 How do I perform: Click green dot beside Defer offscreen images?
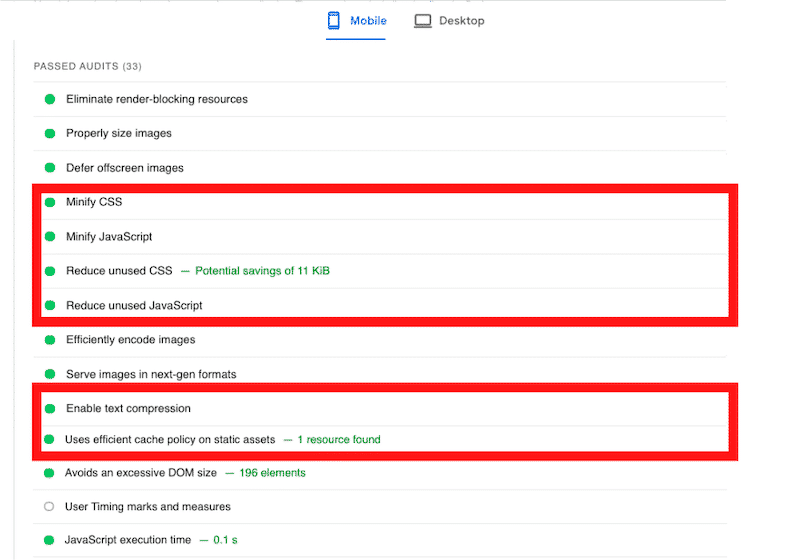click(49, 168)
